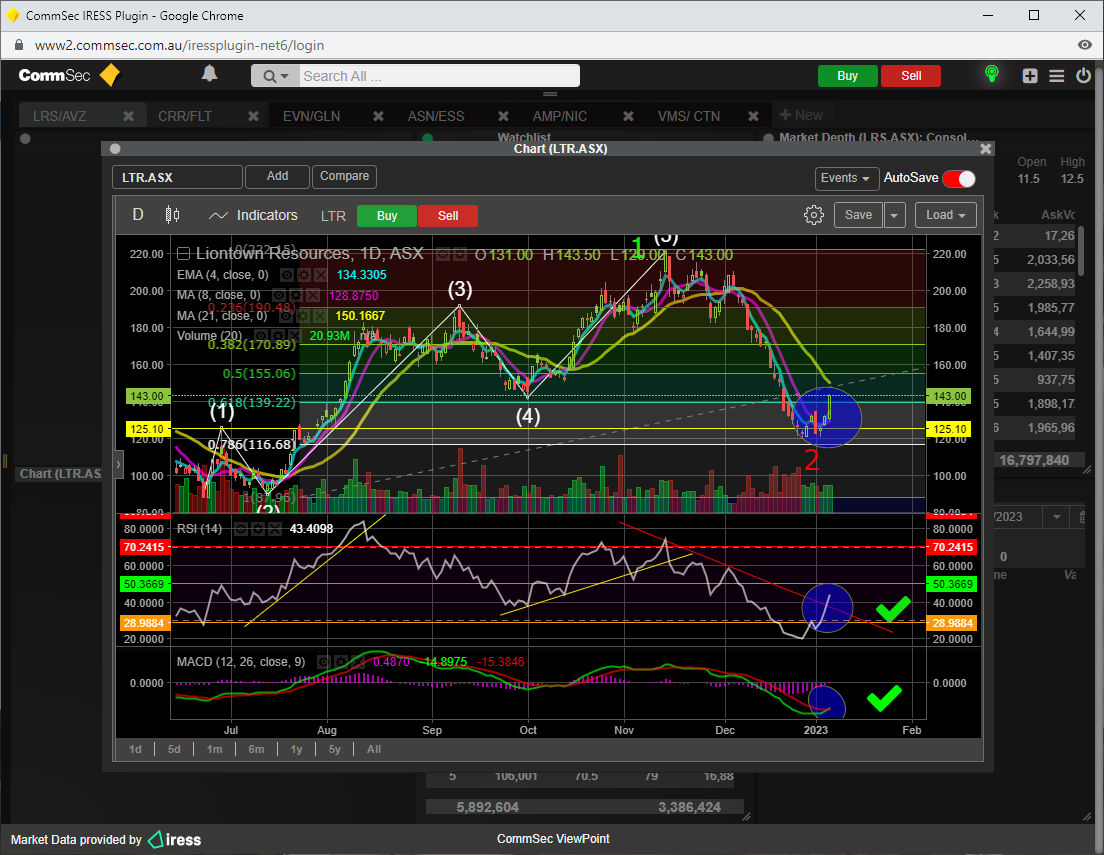Save the chart layout
This screenshot has width=1104, height=855.
point(858,216)
